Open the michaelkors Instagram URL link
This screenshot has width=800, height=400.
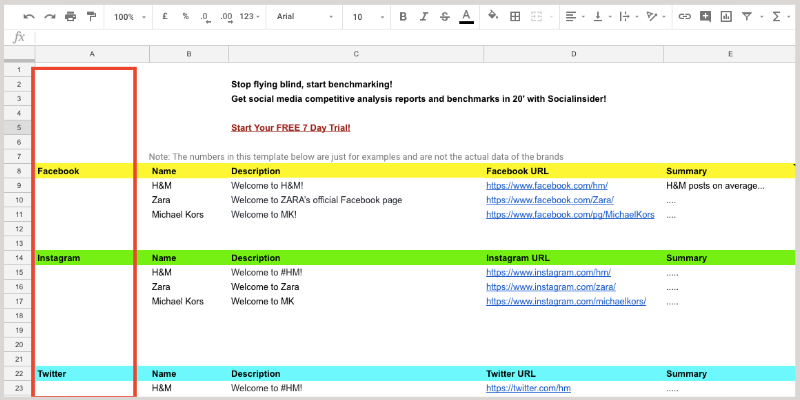click(566, 302)
